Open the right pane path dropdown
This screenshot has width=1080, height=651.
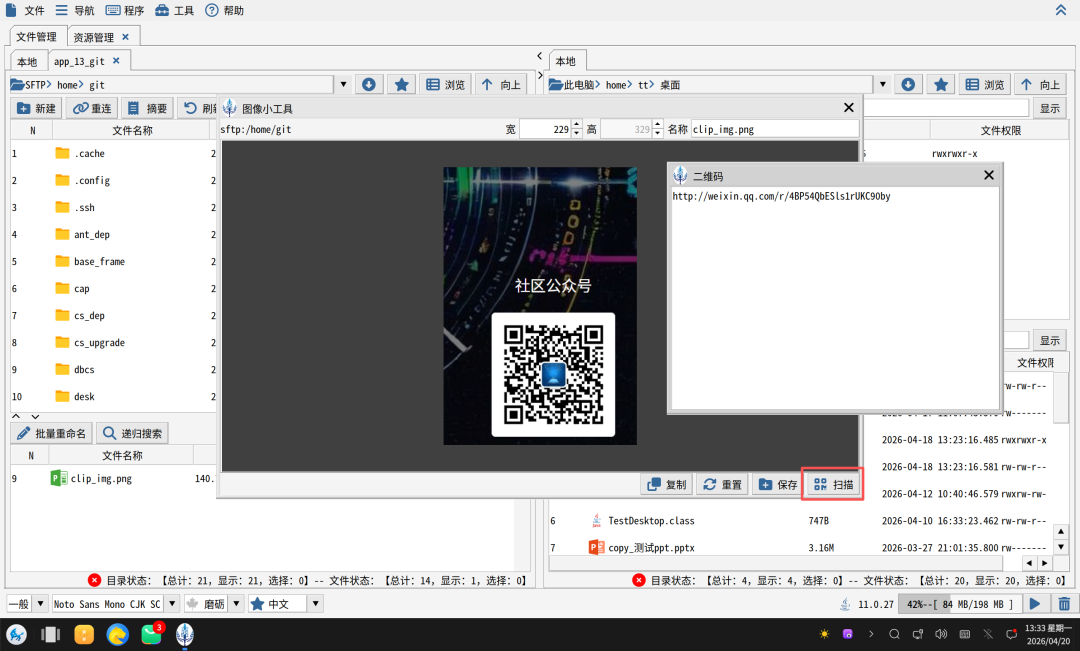pos(882,84)
